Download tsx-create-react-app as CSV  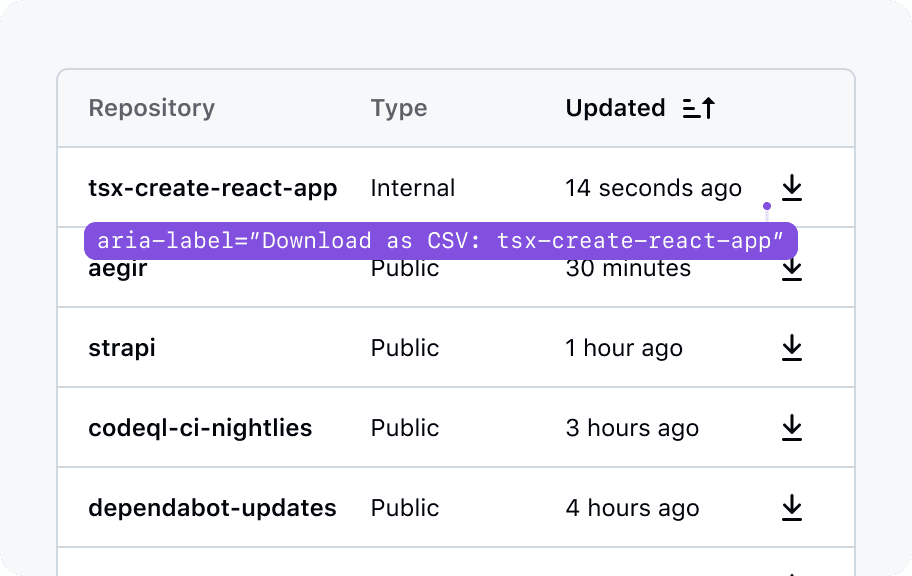(x=792, y=187)
